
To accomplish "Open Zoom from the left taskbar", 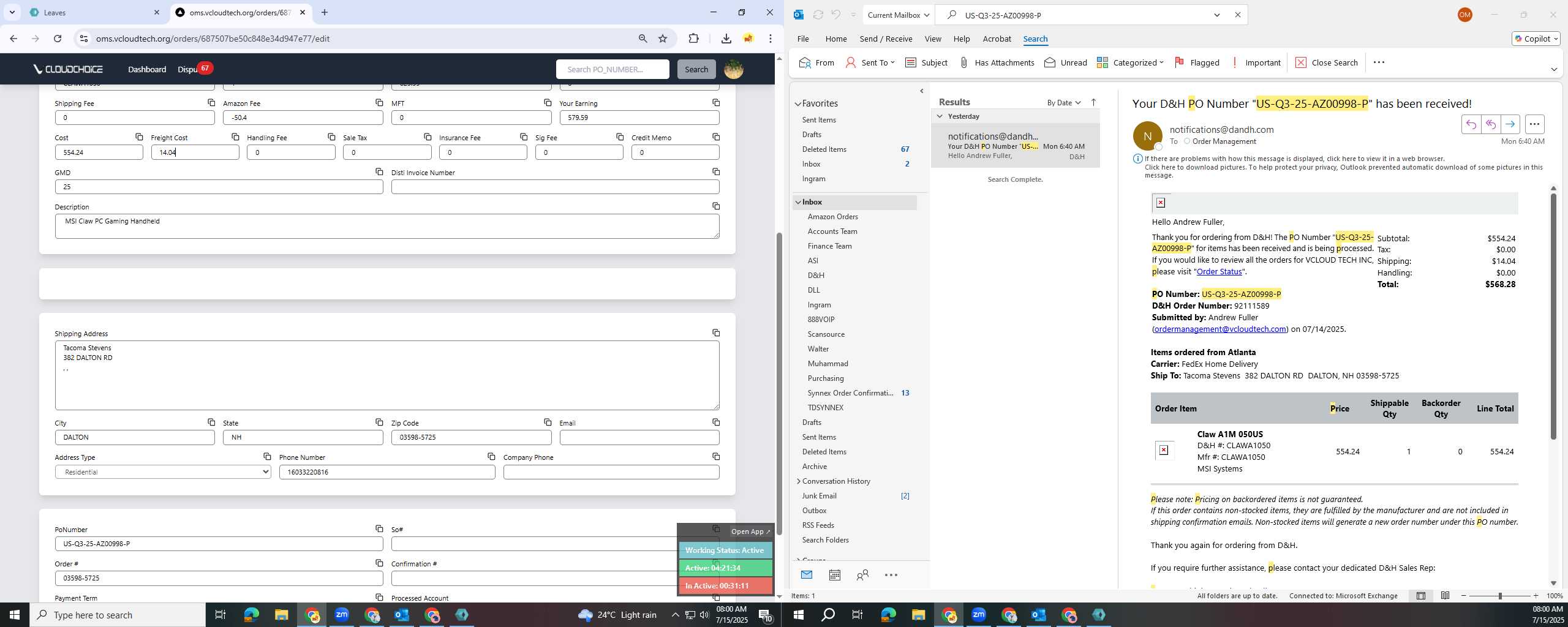I will coord(342,615).
